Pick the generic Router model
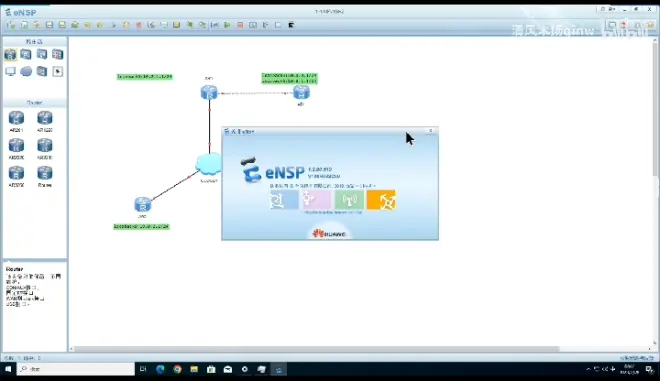Screen dimensions: 660x381 coord(45,176)
